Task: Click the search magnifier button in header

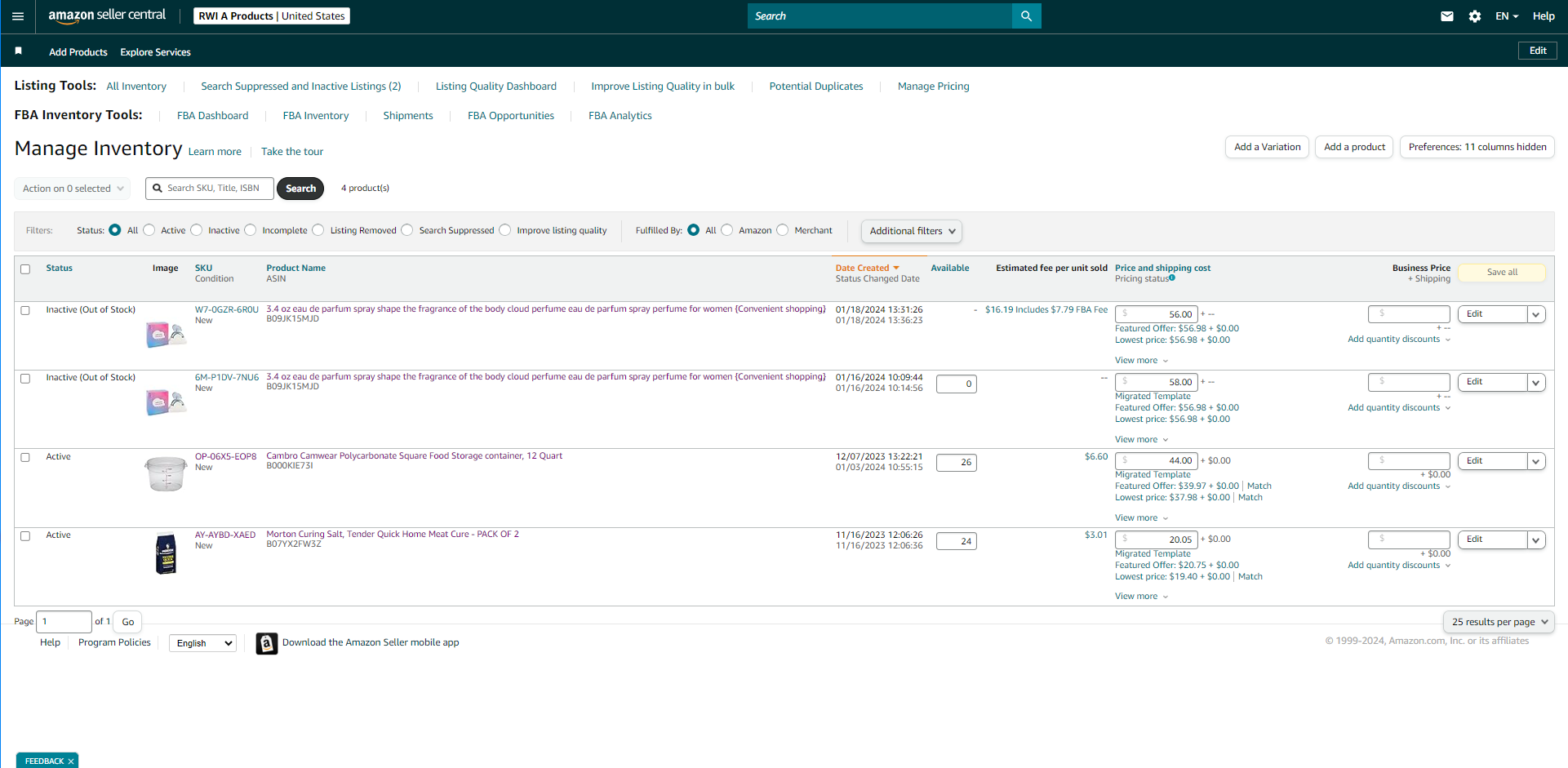Action: (1026, 16)
